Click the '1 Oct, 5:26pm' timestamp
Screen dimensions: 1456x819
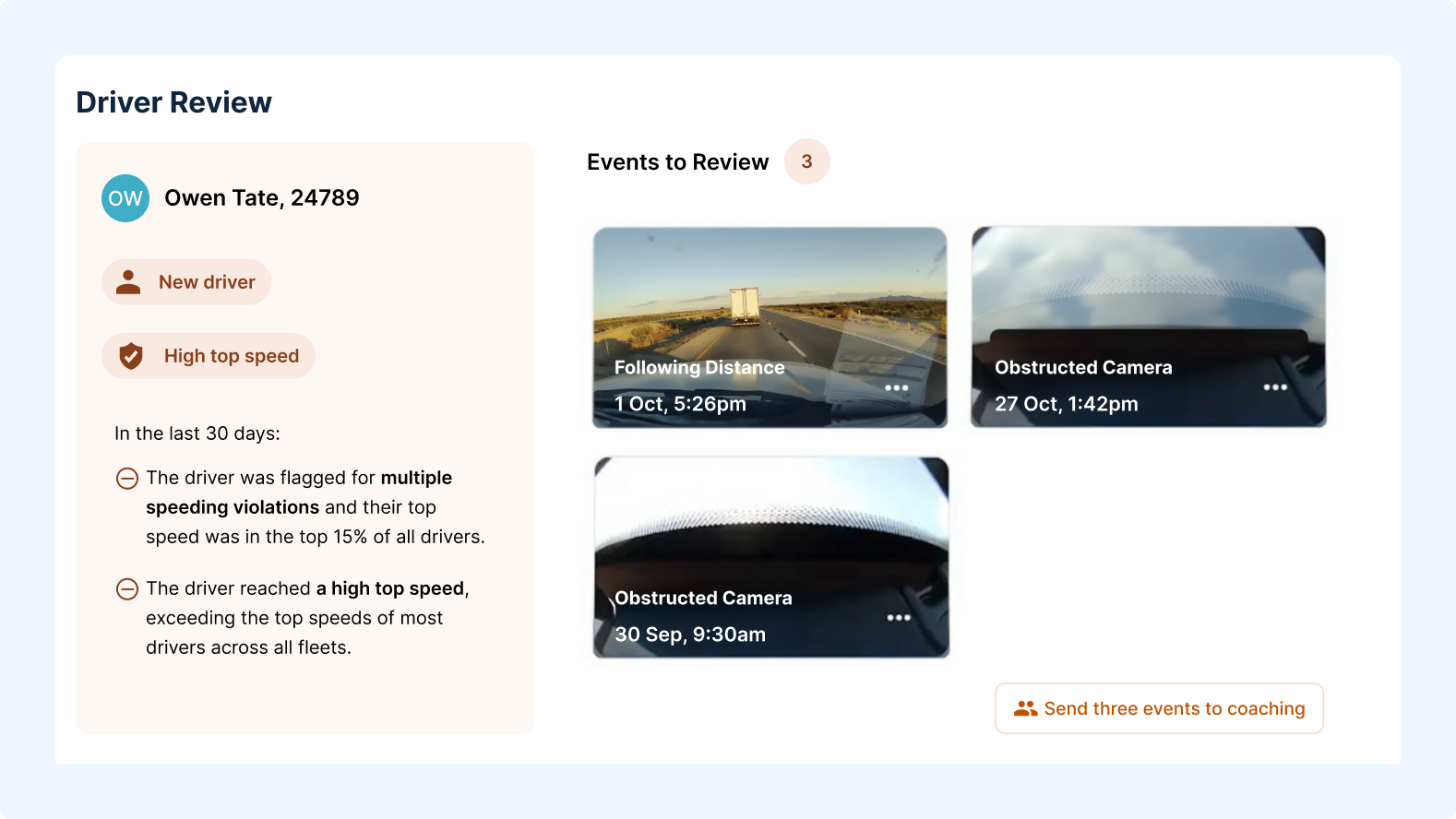pos(680,404)
